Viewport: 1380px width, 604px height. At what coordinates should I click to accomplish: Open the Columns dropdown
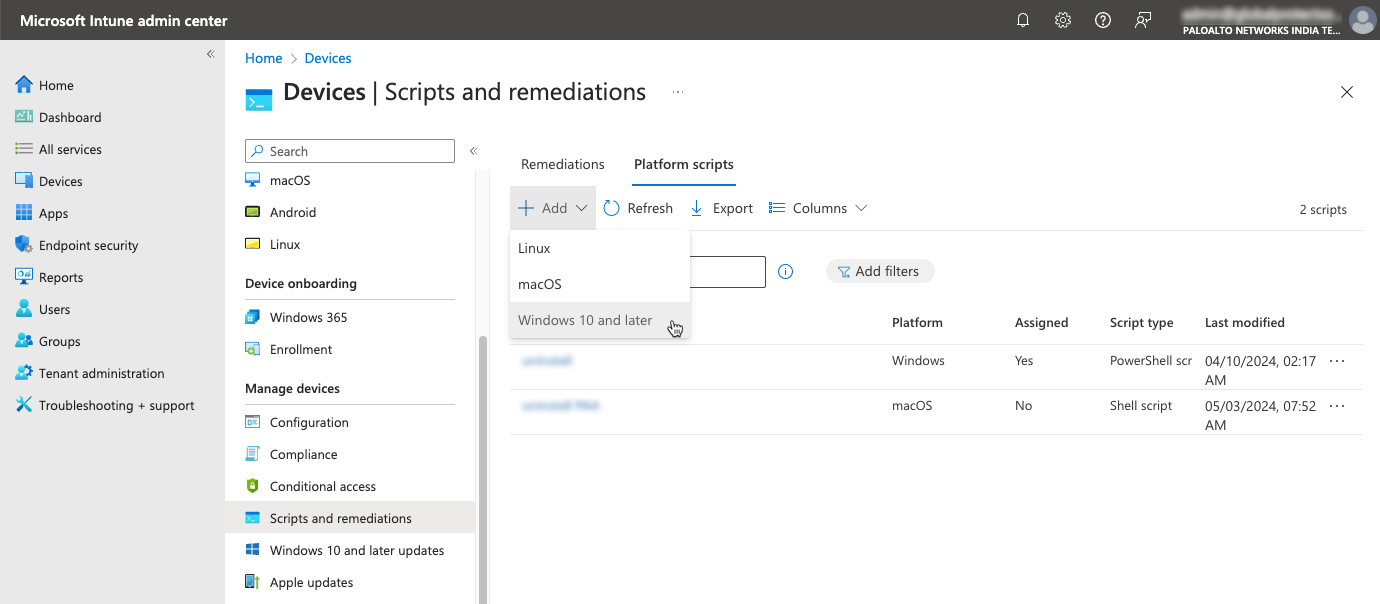(x=817, y=208)
